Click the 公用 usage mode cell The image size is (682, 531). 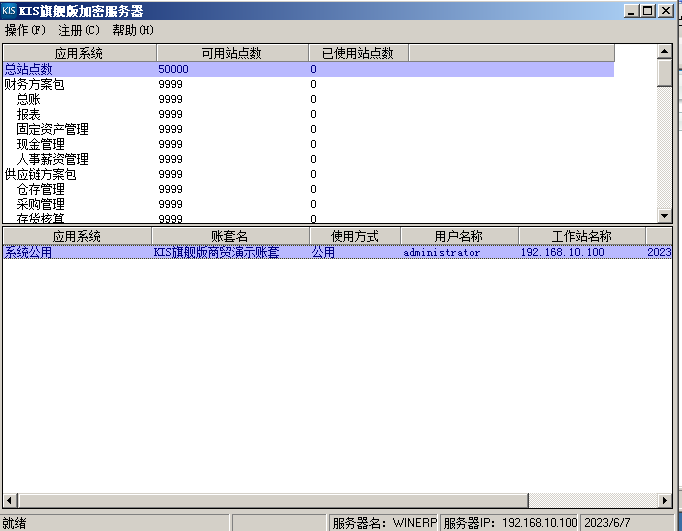(x=323, y=252)
